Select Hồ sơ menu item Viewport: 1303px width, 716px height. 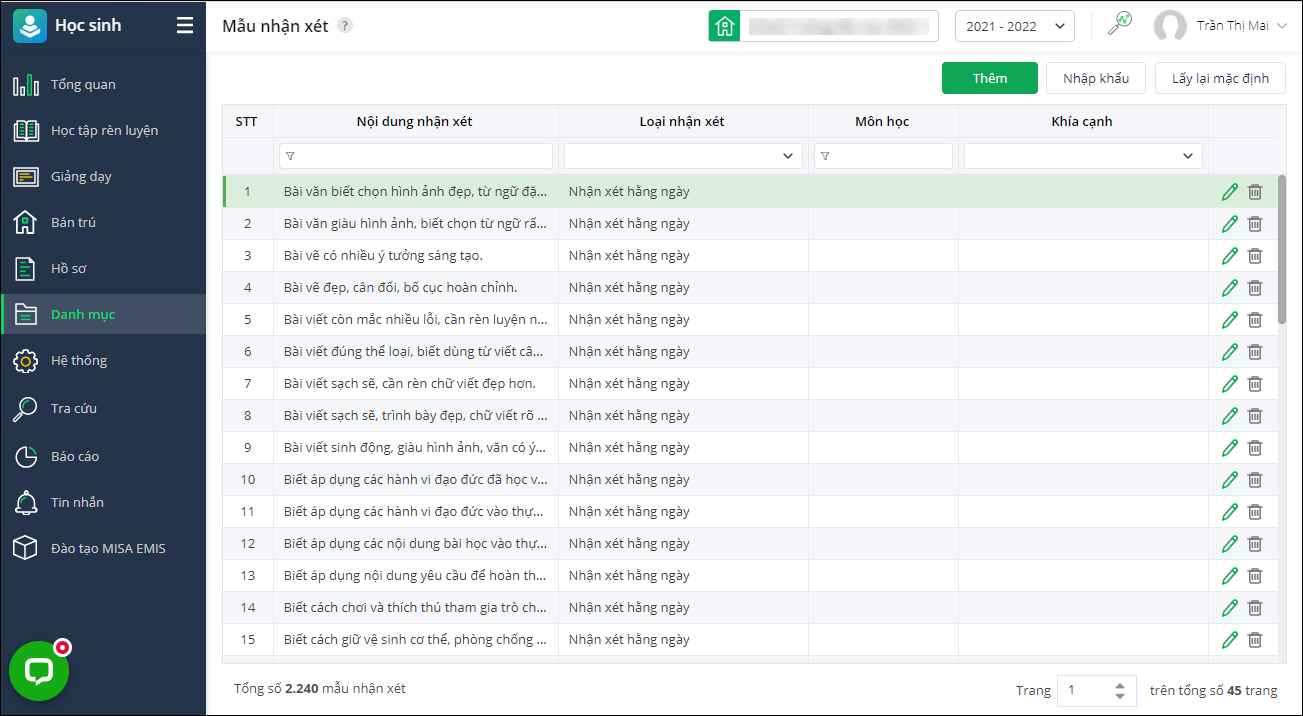pyautogui.click(x=103, y=269)
